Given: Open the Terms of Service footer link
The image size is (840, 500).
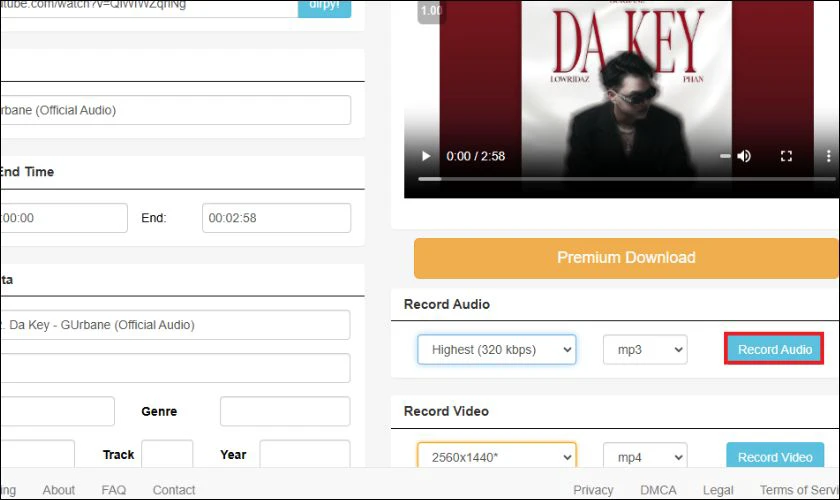Looking at the screenshot, I should pos(799,490).
